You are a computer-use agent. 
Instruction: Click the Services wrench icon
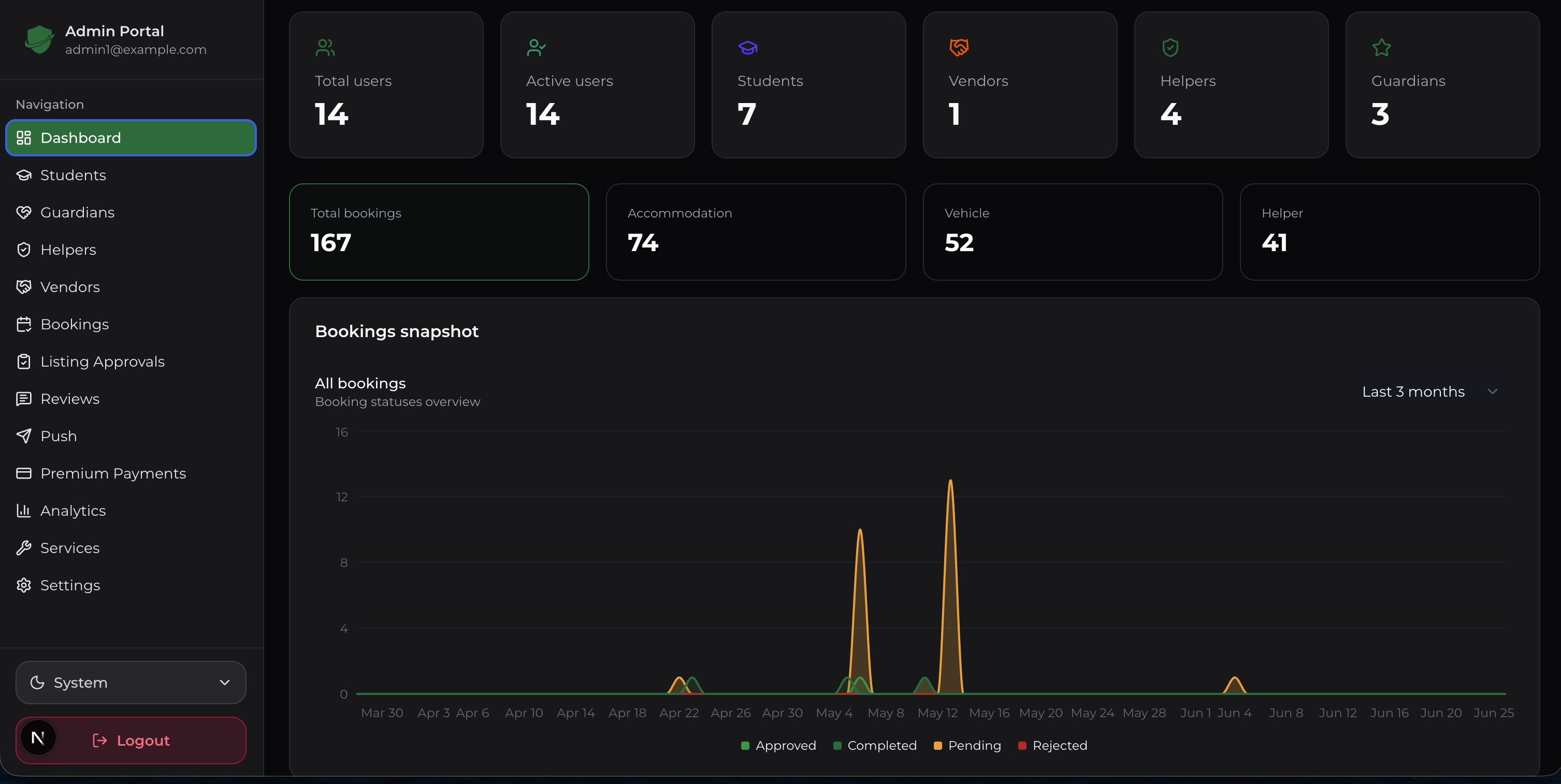[24, 548]
